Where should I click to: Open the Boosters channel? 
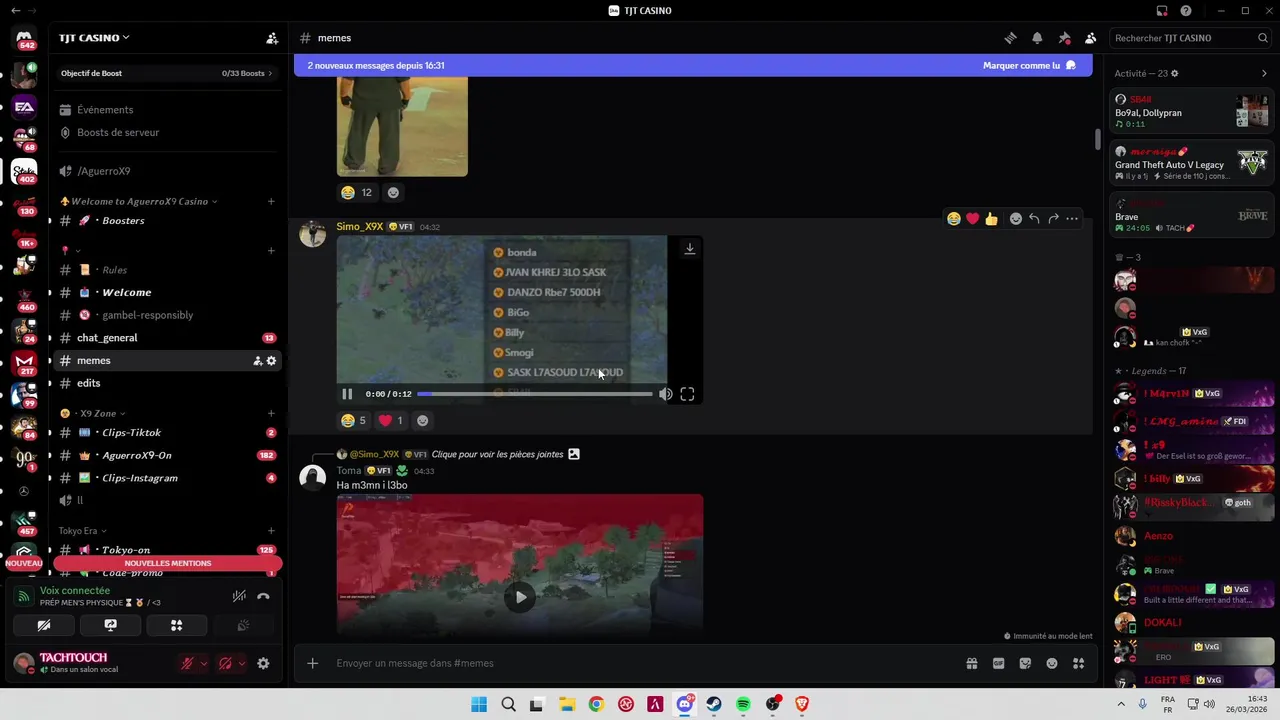(x=166, y=220)
